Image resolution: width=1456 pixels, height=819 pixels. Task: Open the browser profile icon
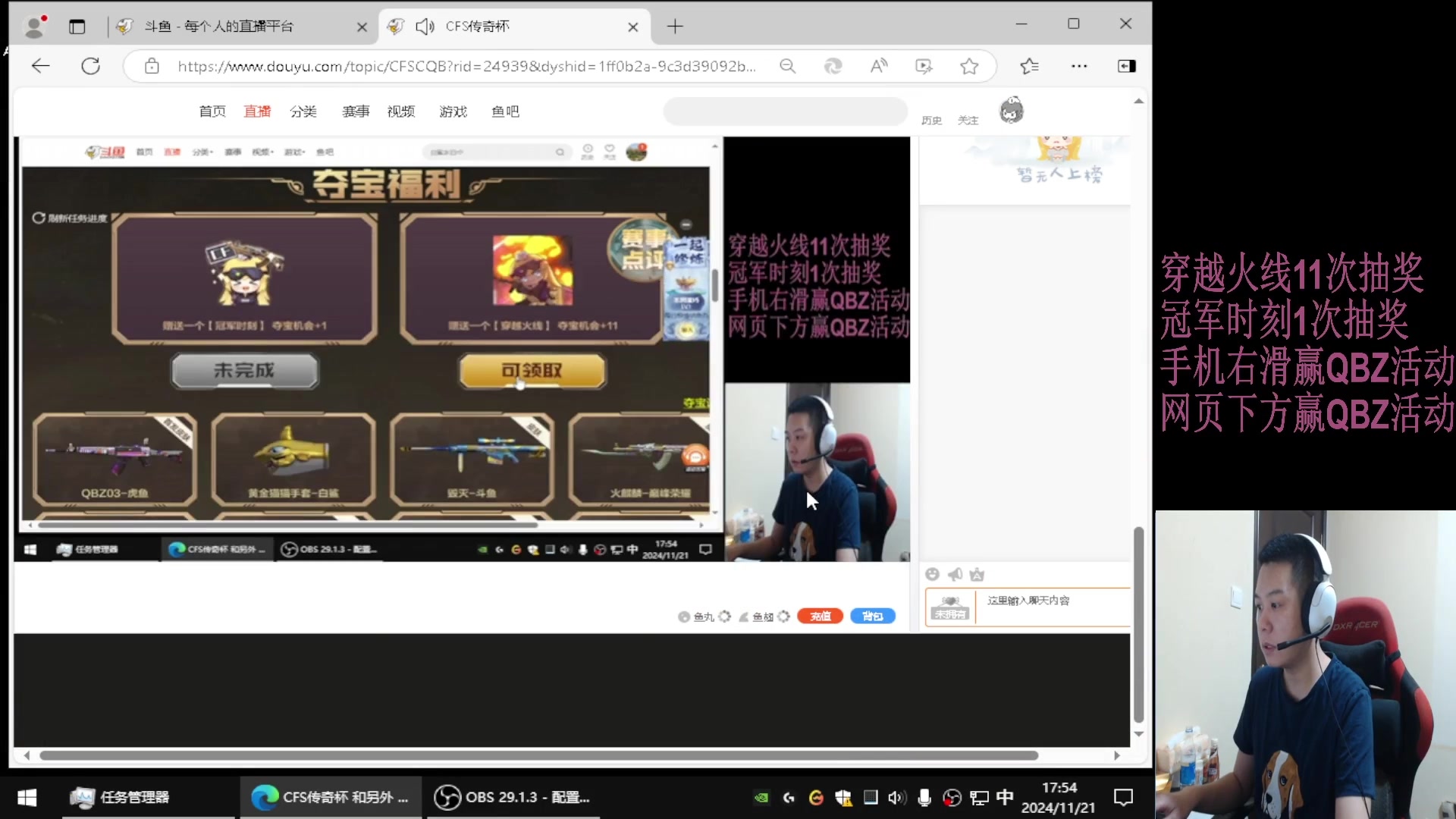(35, 27)
